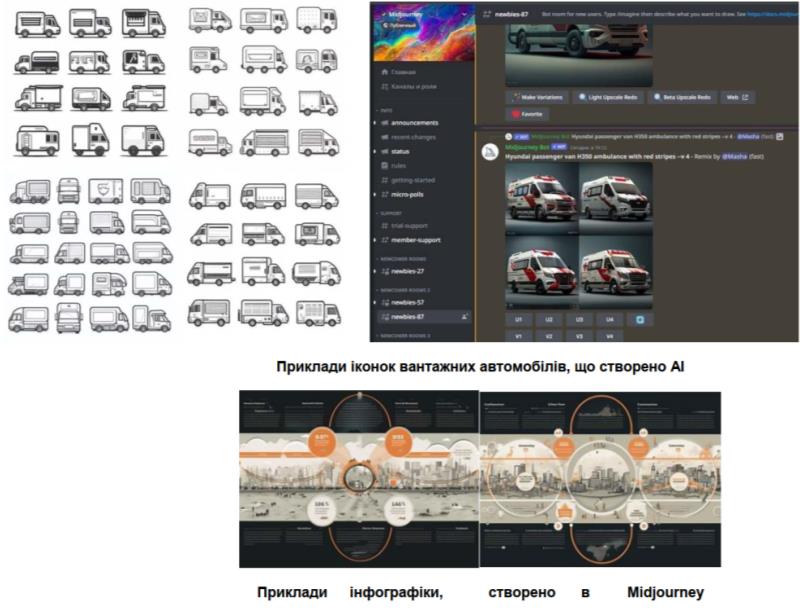This screenshot has width=801, height=616.
Task: Open the bottom-right ambulance image in grid
Action: point(616,272)
